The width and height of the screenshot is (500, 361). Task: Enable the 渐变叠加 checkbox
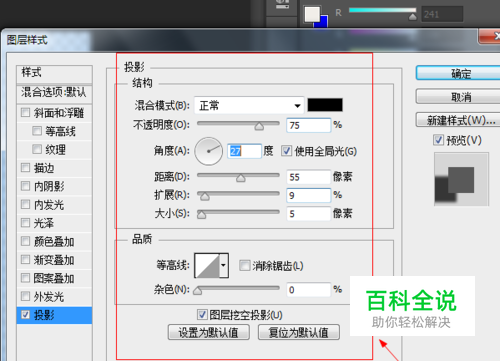(x=25, y=259)
